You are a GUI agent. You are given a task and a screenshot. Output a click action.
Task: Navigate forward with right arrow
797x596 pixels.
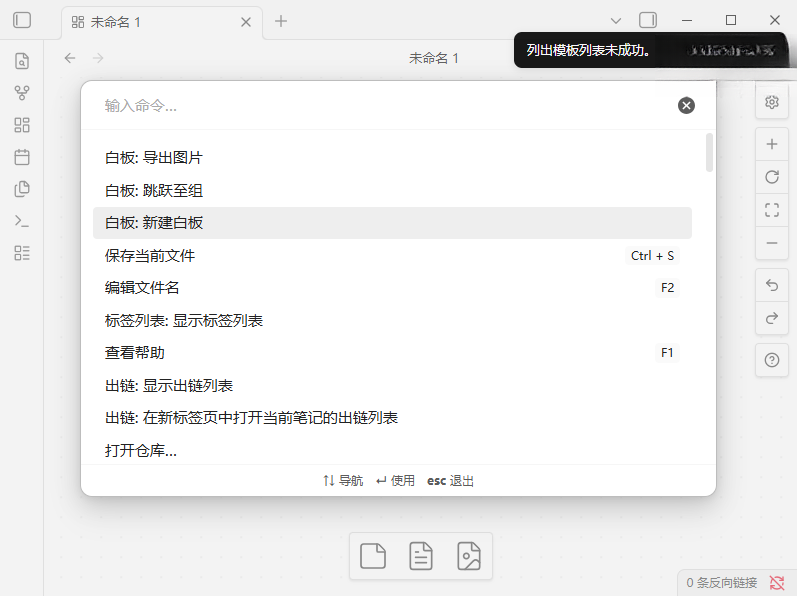(x=98, y=58)
